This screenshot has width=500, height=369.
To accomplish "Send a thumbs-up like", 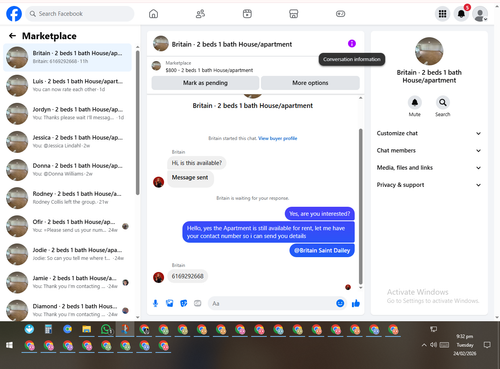I will 356,303.
